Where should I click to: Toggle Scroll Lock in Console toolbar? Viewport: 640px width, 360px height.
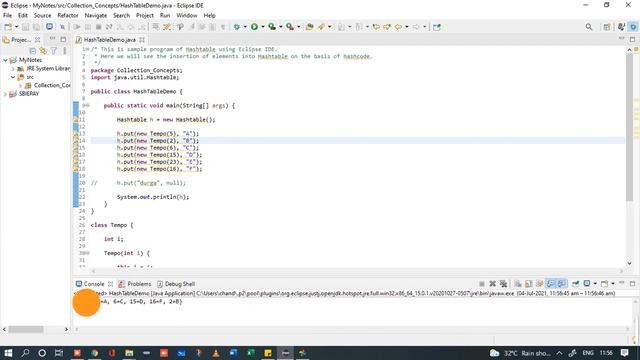(x=529, y=284)
